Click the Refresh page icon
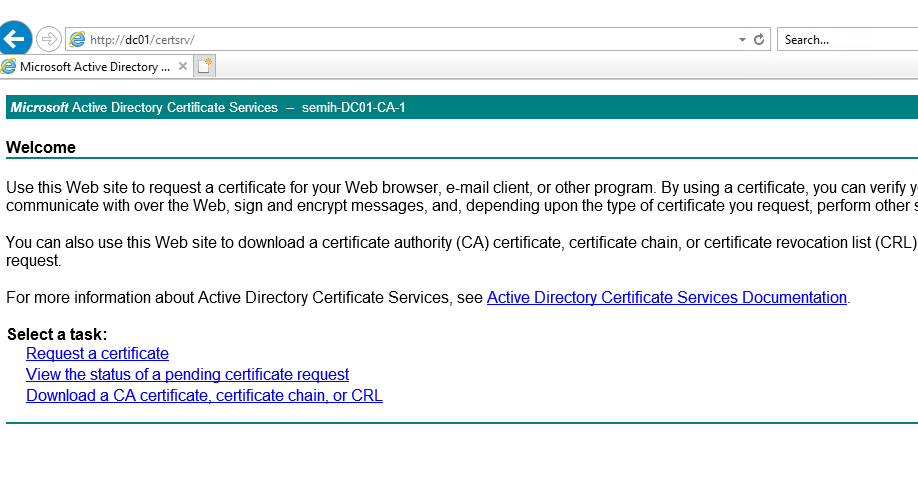This screenshot has width=918, height=479. [x=759, y=40]
